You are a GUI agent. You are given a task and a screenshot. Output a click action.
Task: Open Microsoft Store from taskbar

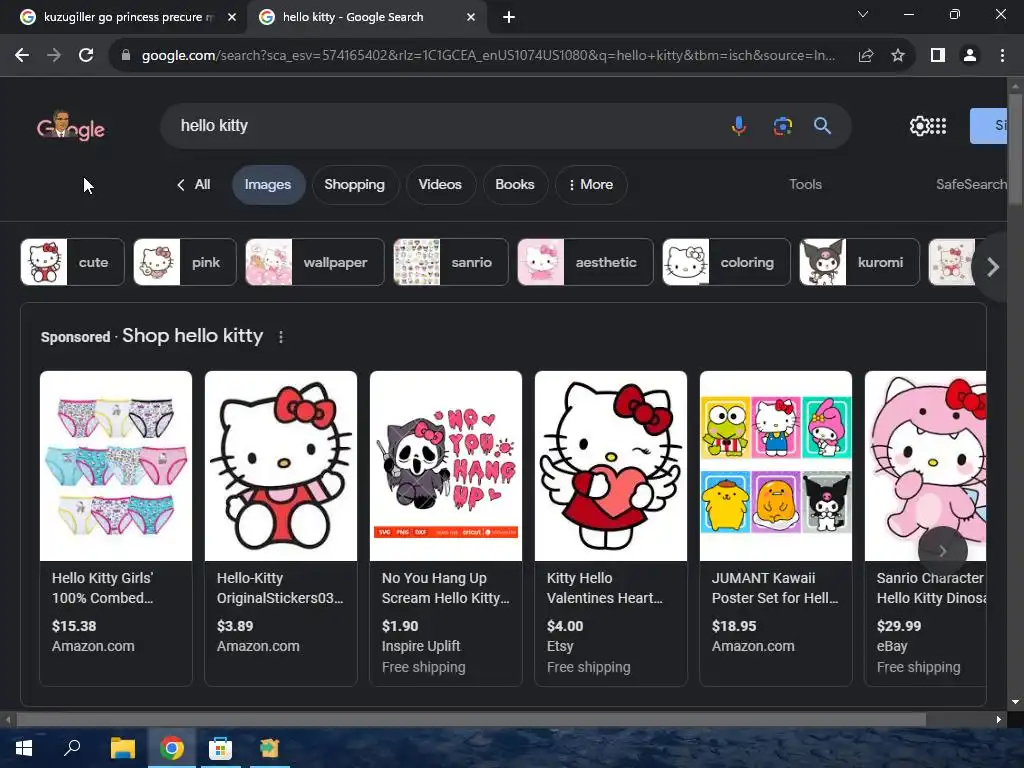tap(220, 748)
